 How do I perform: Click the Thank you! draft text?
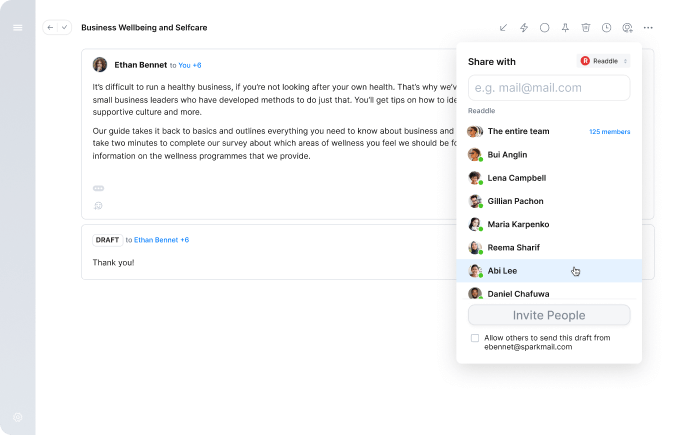(113, 263)
